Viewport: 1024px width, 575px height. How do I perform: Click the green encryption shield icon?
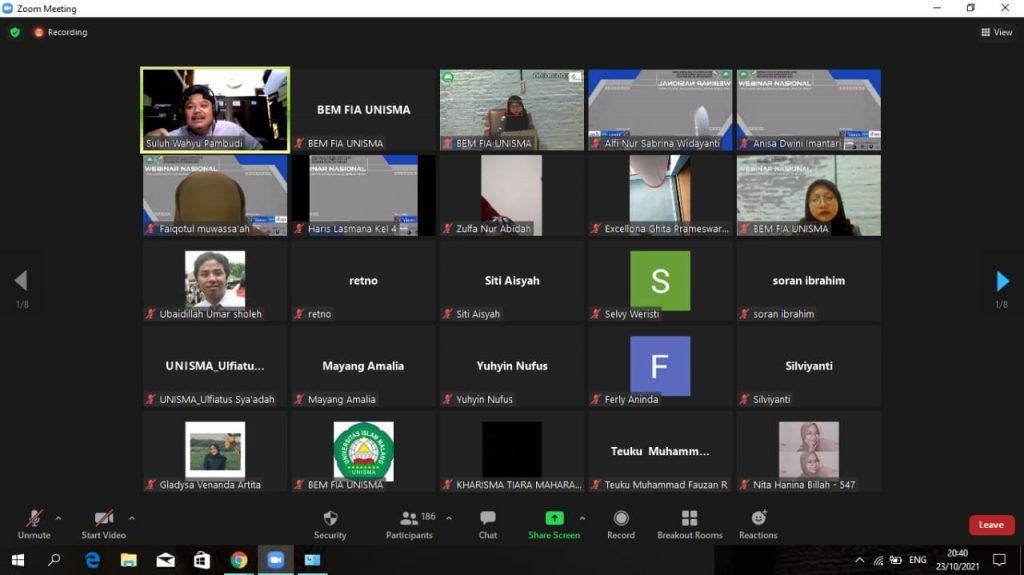pos(15,32)
